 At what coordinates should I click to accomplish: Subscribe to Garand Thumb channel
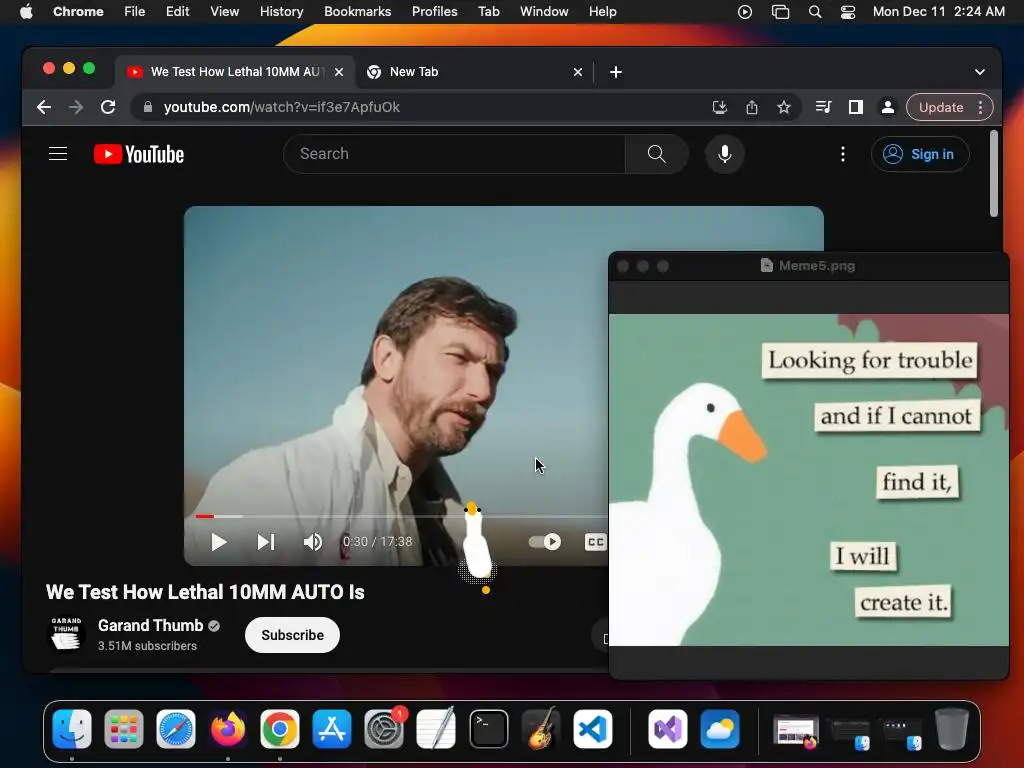click(x=292, y=635)
